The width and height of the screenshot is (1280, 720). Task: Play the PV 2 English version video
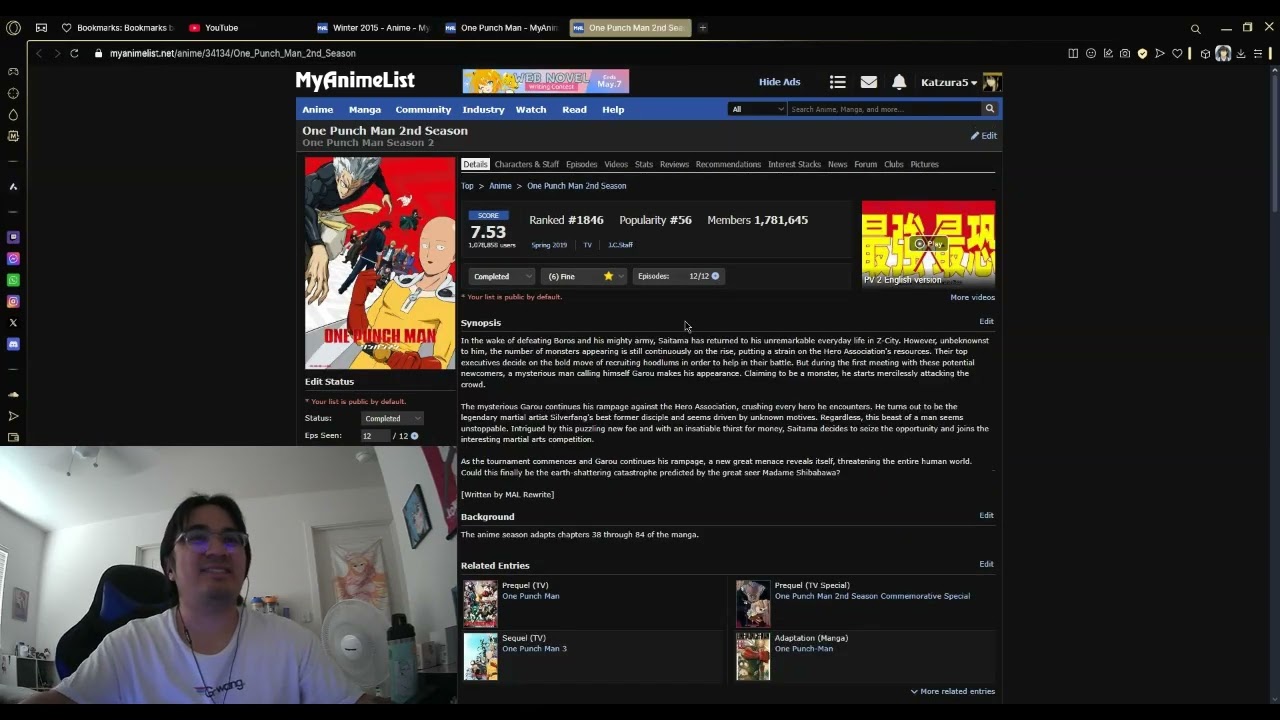[928, 243]
